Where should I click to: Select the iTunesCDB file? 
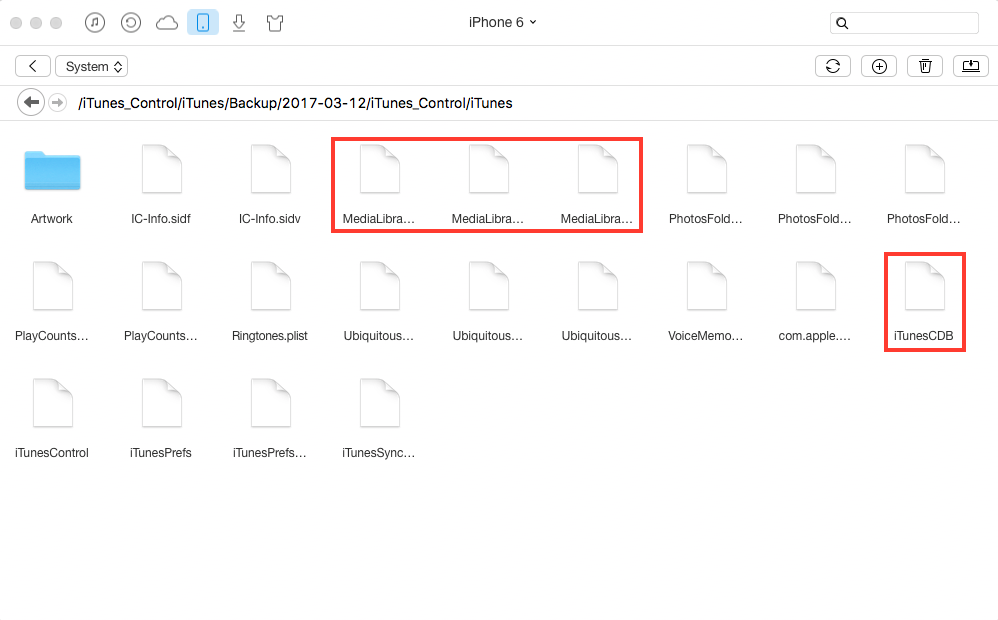pyautogui.click(x=924, y=303)
